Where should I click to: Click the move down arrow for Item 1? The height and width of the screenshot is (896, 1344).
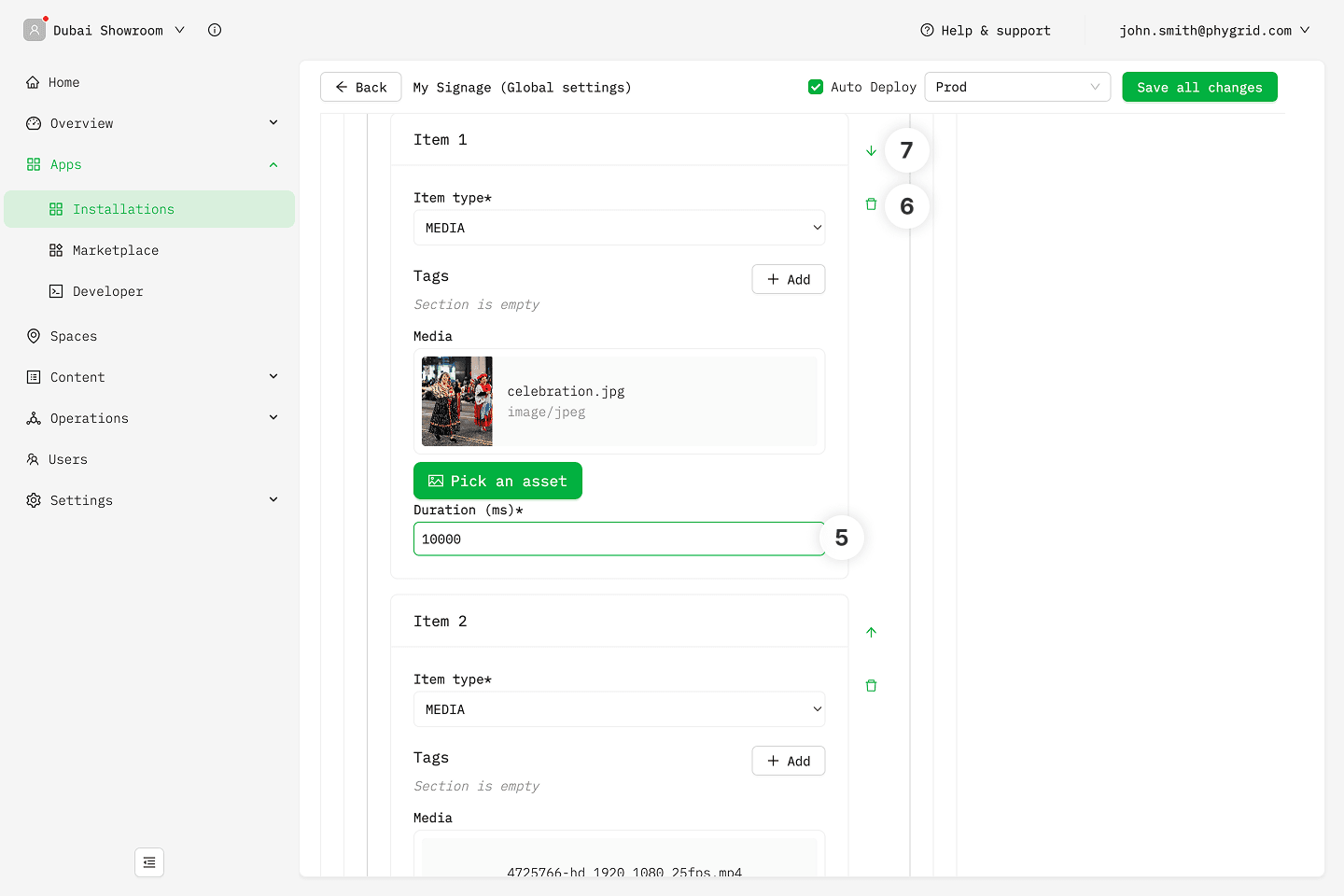click(871, 151)
